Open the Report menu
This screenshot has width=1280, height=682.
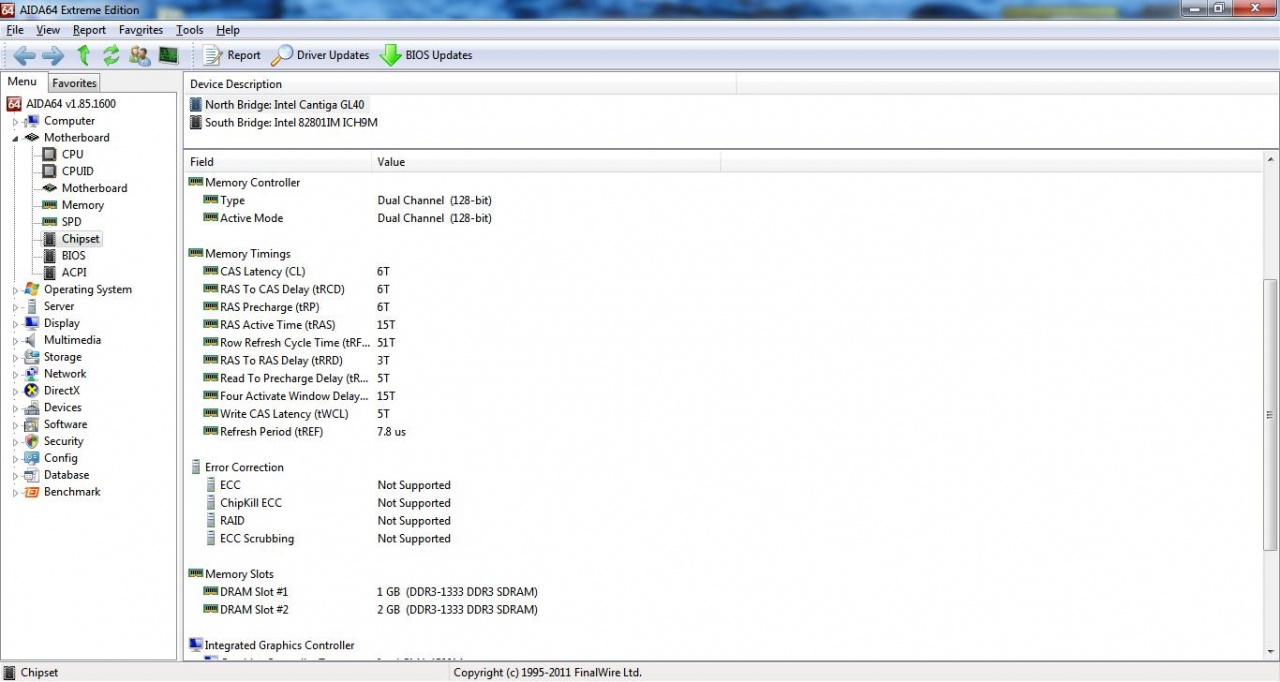(89, 30)
